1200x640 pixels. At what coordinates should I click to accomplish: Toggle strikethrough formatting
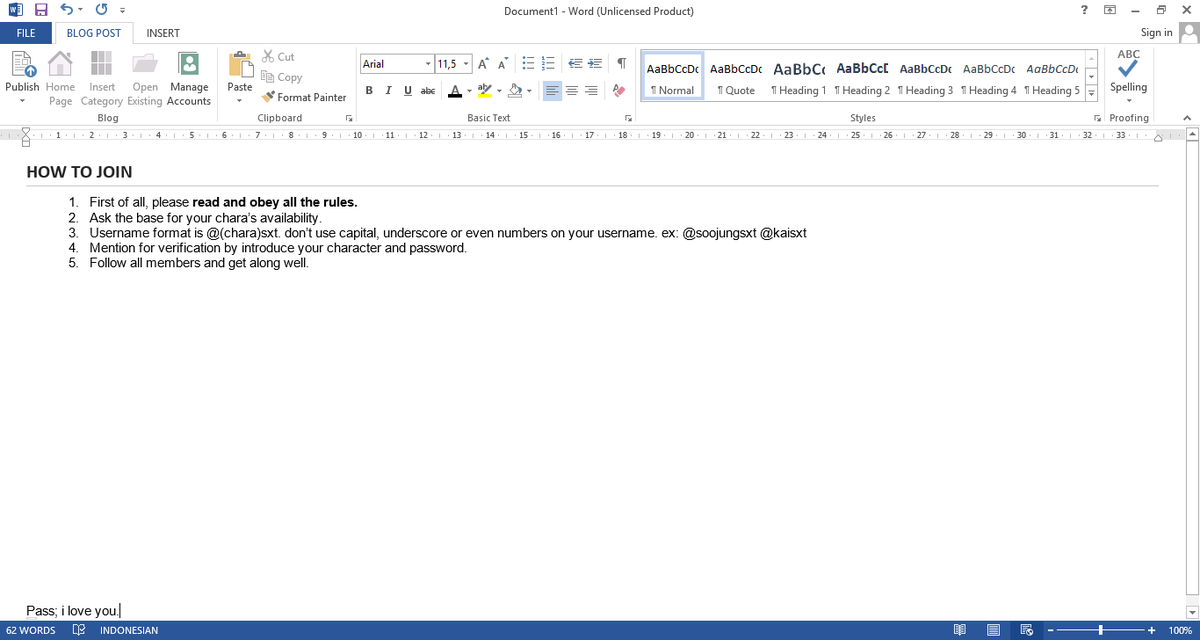[427, 90]
